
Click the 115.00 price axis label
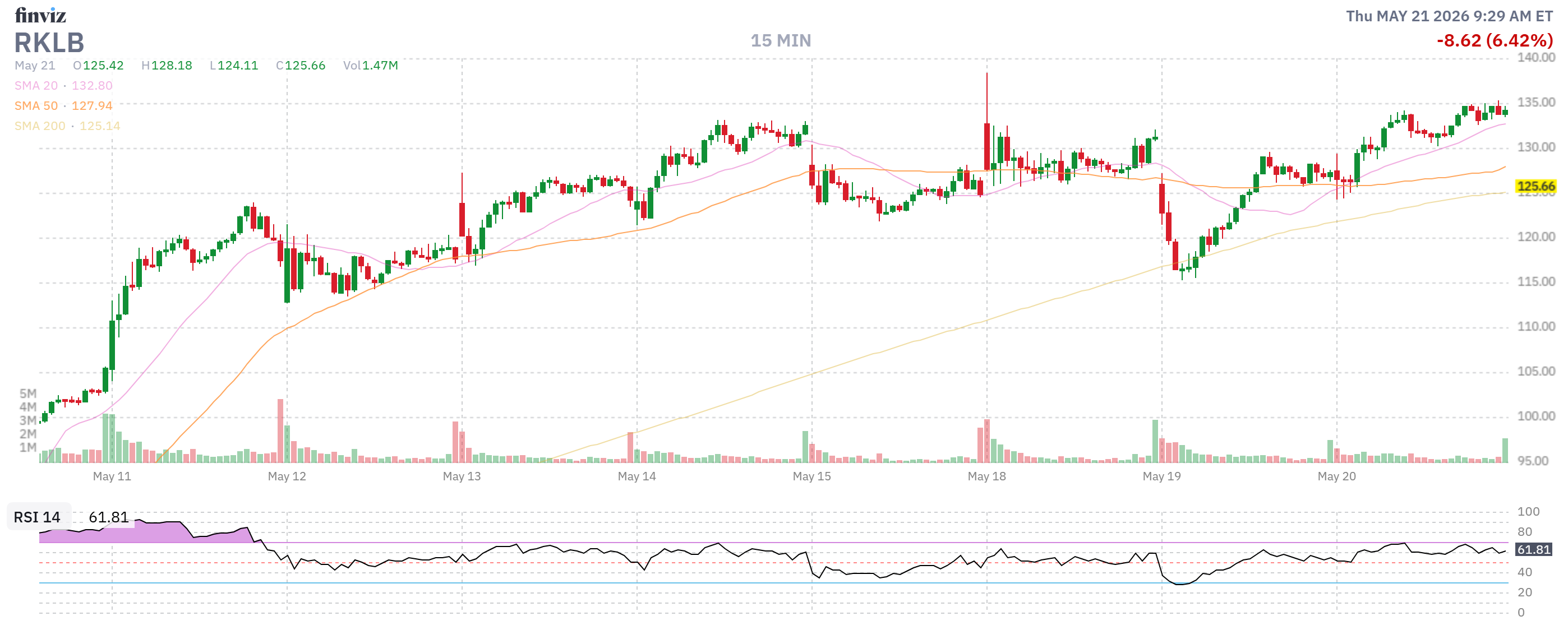pyautogui.click(x=1535, y=282)
